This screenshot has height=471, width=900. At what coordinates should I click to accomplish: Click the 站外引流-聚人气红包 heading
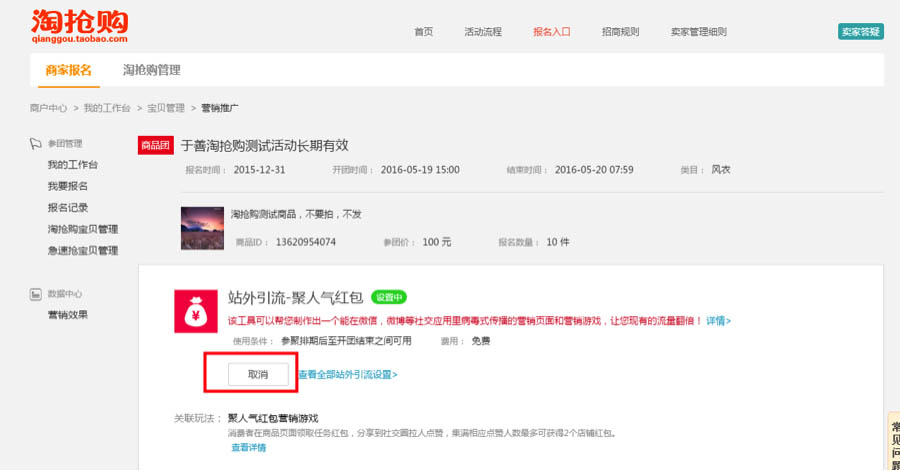coord(295,297)
